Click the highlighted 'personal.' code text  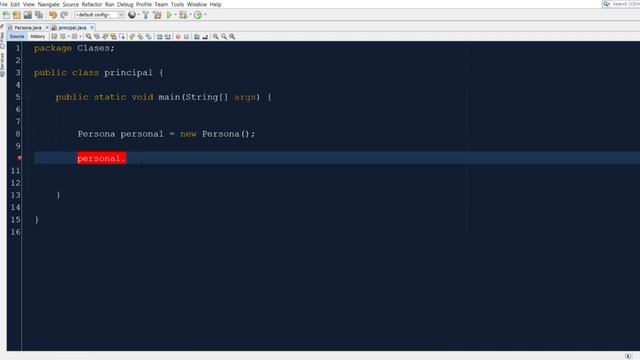[x=102, y=158]
